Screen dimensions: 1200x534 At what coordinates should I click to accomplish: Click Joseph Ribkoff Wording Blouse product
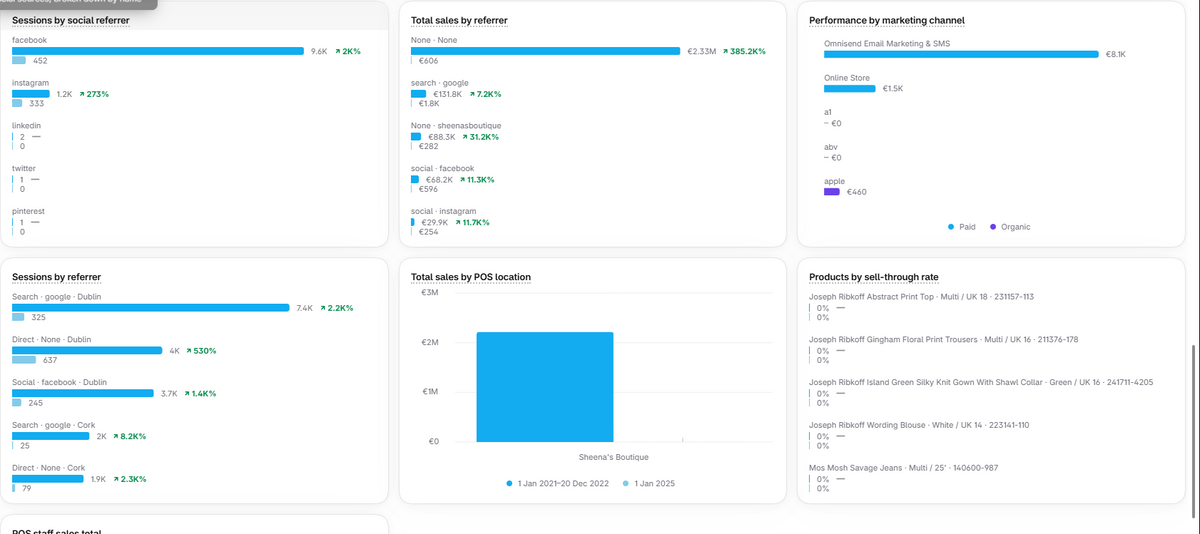coord(919,426)
